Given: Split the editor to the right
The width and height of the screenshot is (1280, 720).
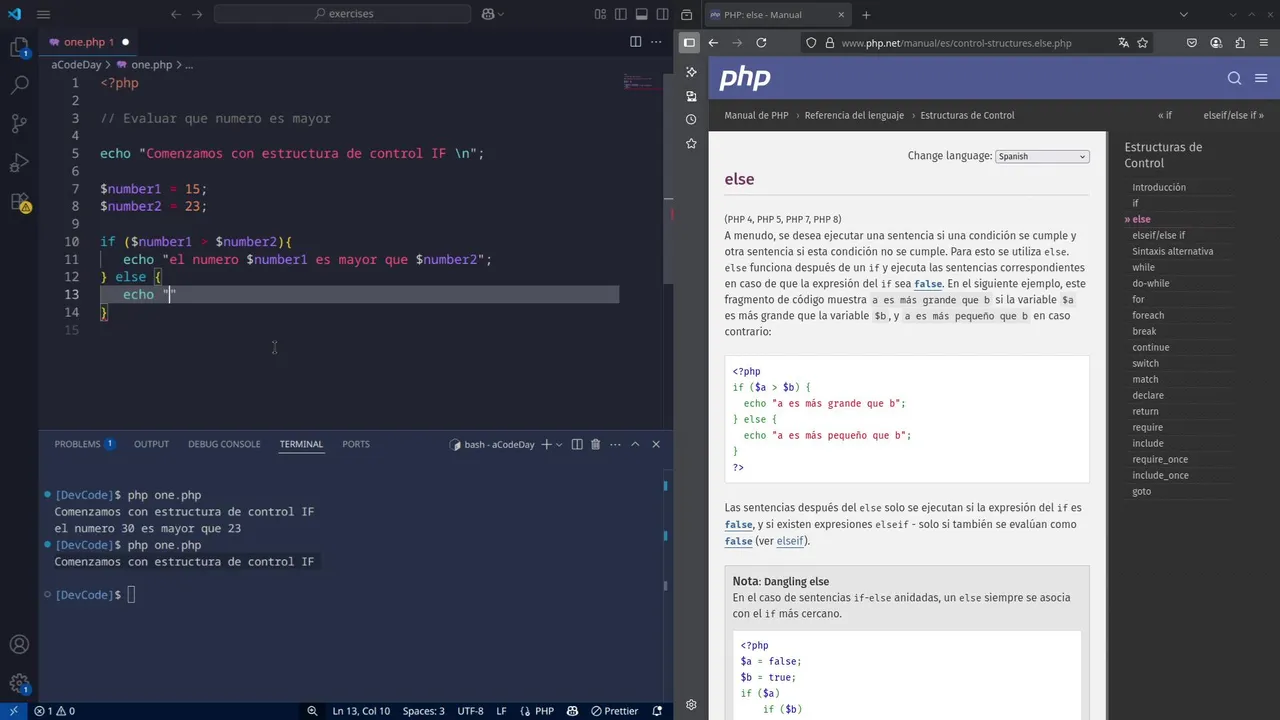Looking at the screenshot, I should point(636,42).
